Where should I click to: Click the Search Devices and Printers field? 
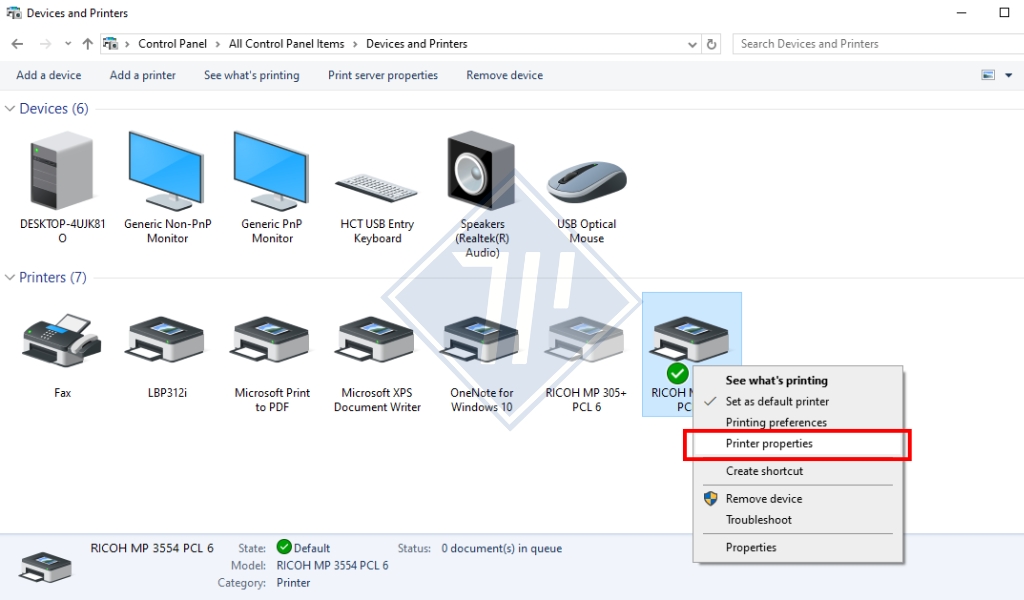tap(870, 44)
